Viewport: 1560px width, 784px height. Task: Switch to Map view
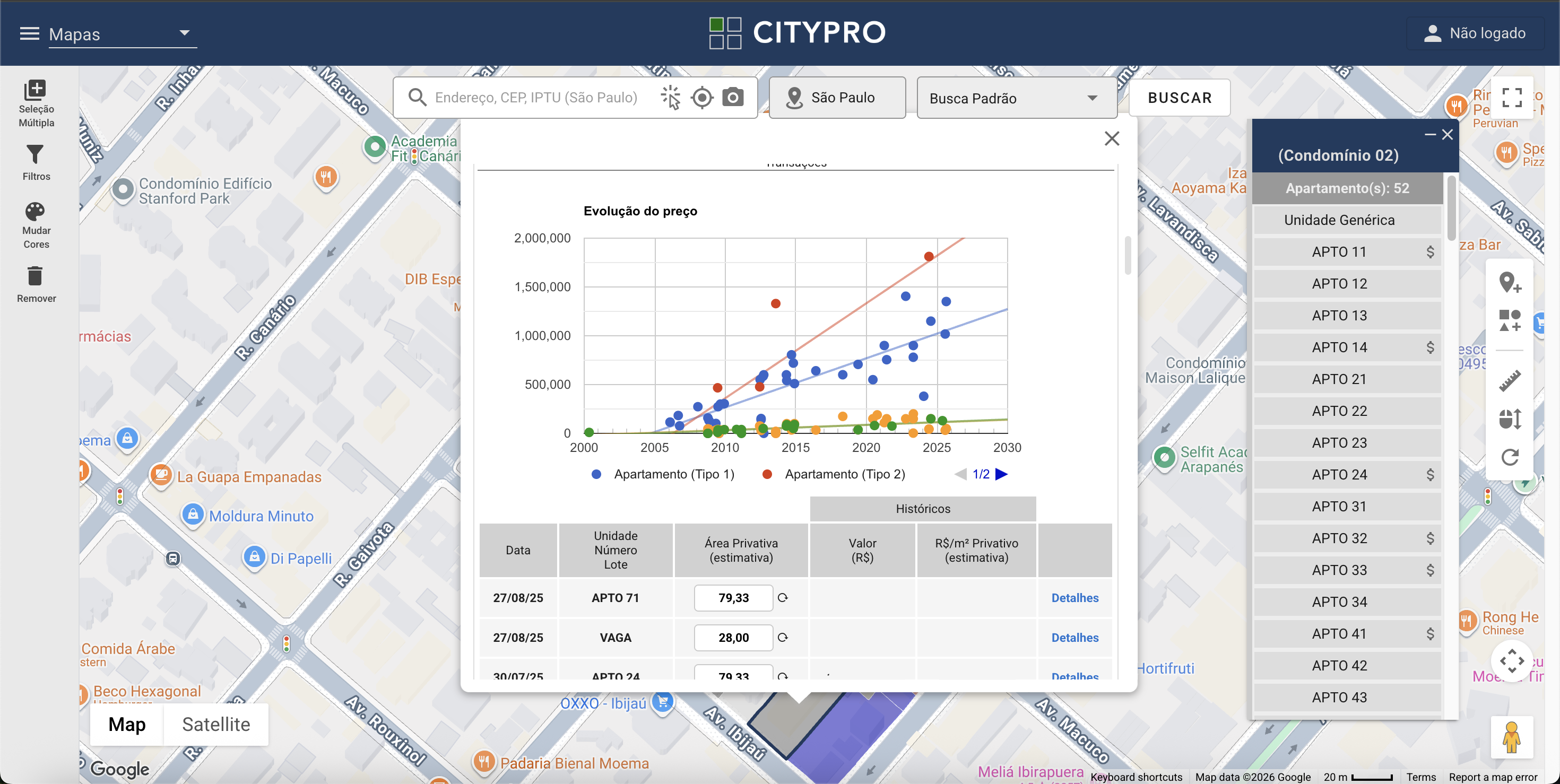coord(127,725)
